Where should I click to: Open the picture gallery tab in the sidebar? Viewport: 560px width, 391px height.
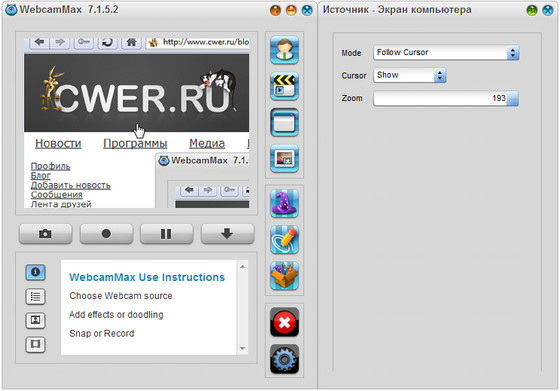tap(35, 320)
